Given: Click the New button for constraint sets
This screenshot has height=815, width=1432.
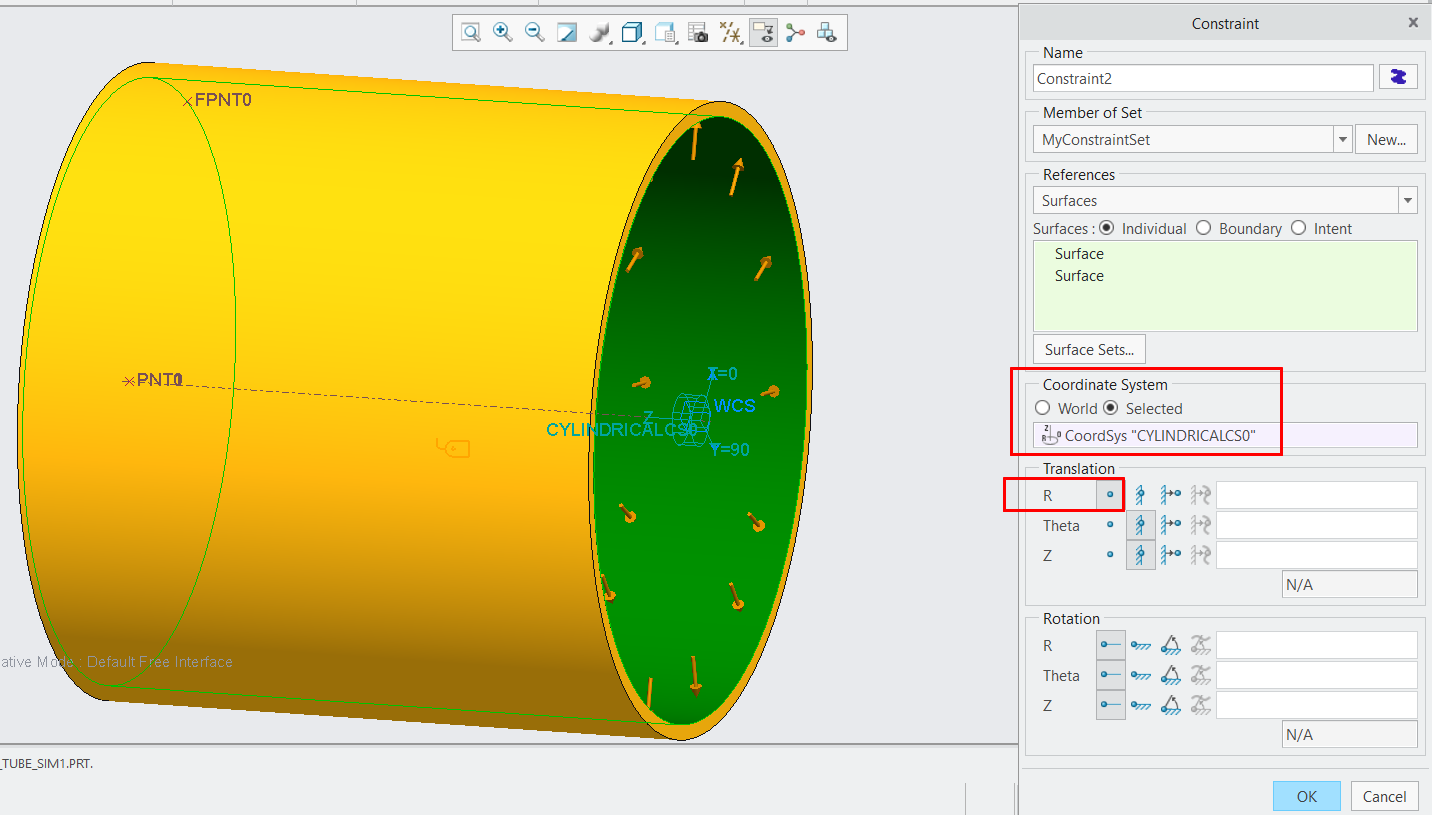Looking at the screenshot, I should point(1386,139).
